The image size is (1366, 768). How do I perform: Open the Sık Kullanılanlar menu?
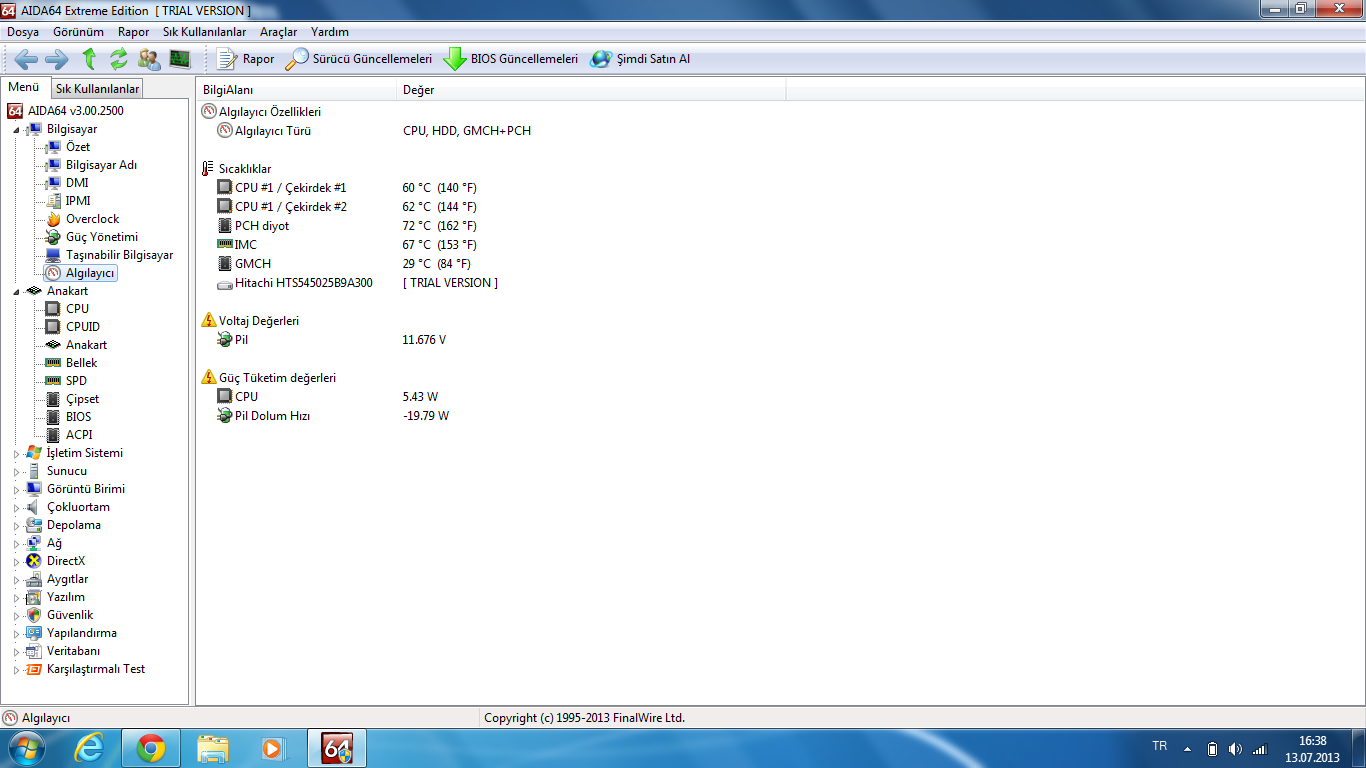click(x=204, y=32)
